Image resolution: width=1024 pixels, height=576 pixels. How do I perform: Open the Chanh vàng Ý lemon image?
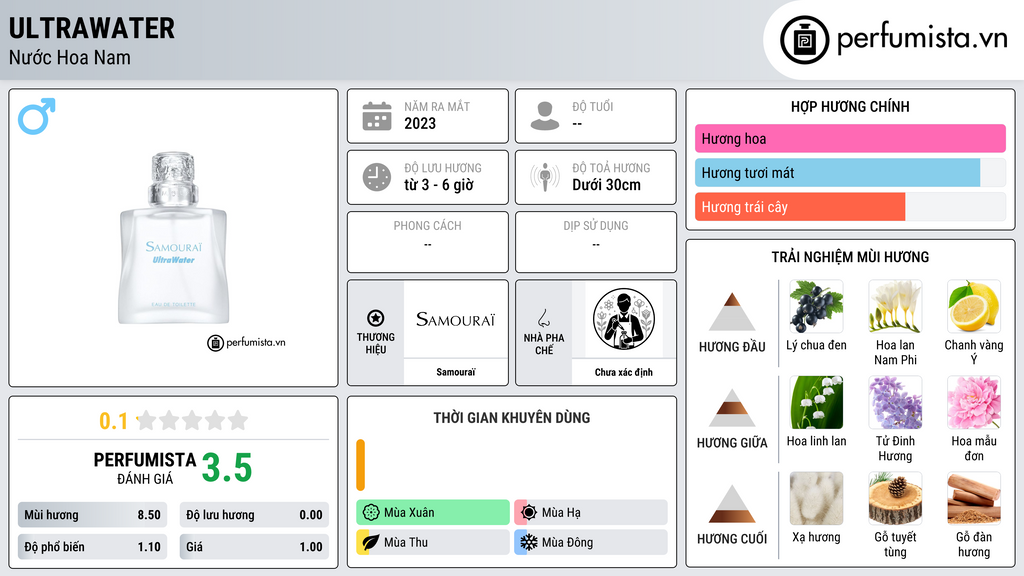point(974,307)
